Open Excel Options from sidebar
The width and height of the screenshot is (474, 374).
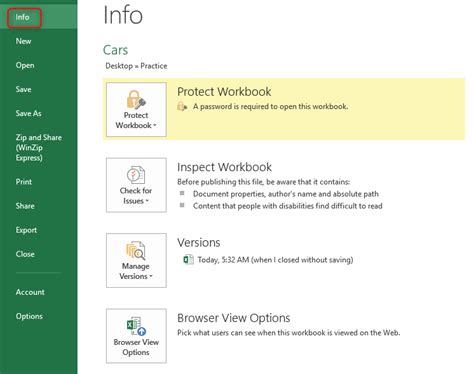(x=29, y=316)
